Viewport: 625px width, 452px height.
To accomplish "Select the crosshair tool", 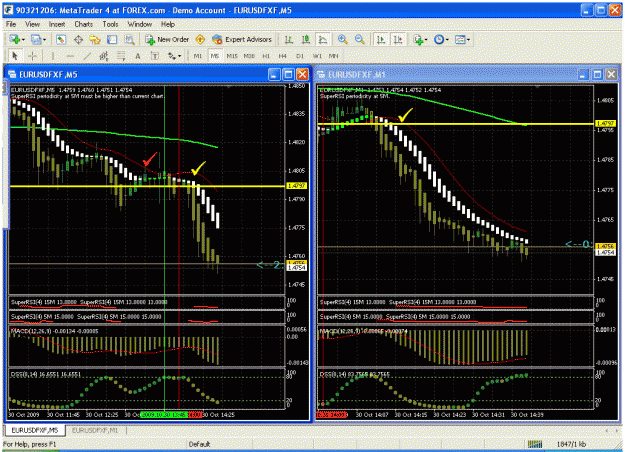I will tap(33, 56).
